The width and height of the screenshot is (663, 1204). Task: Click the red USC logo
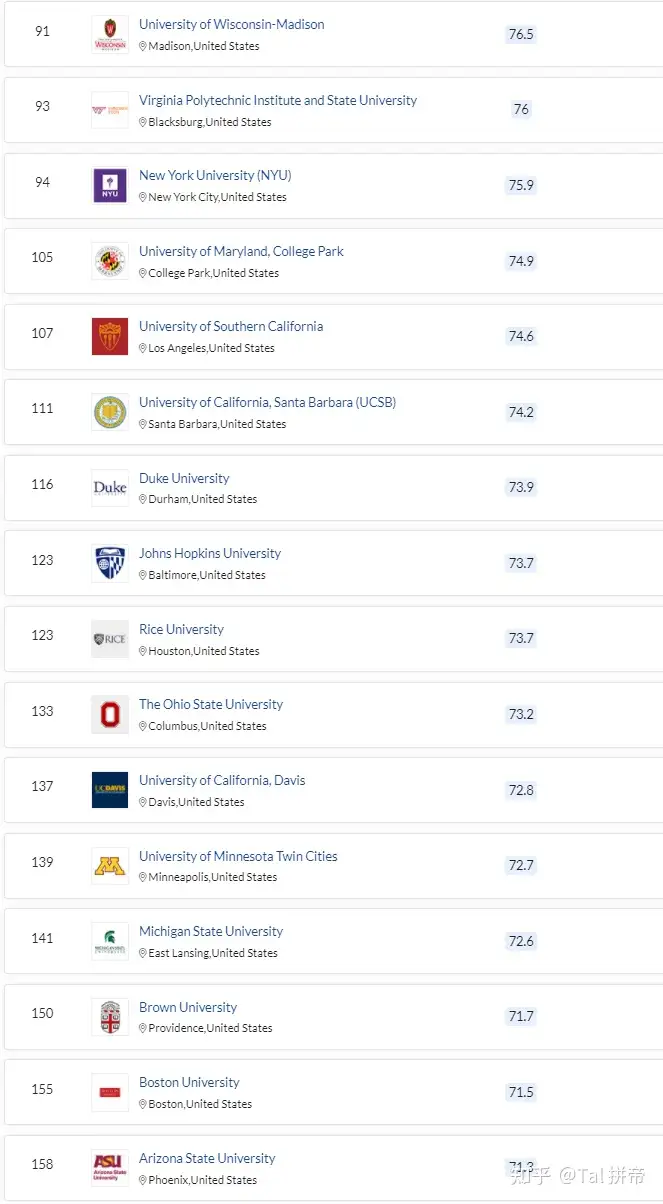tap(110, 336)
